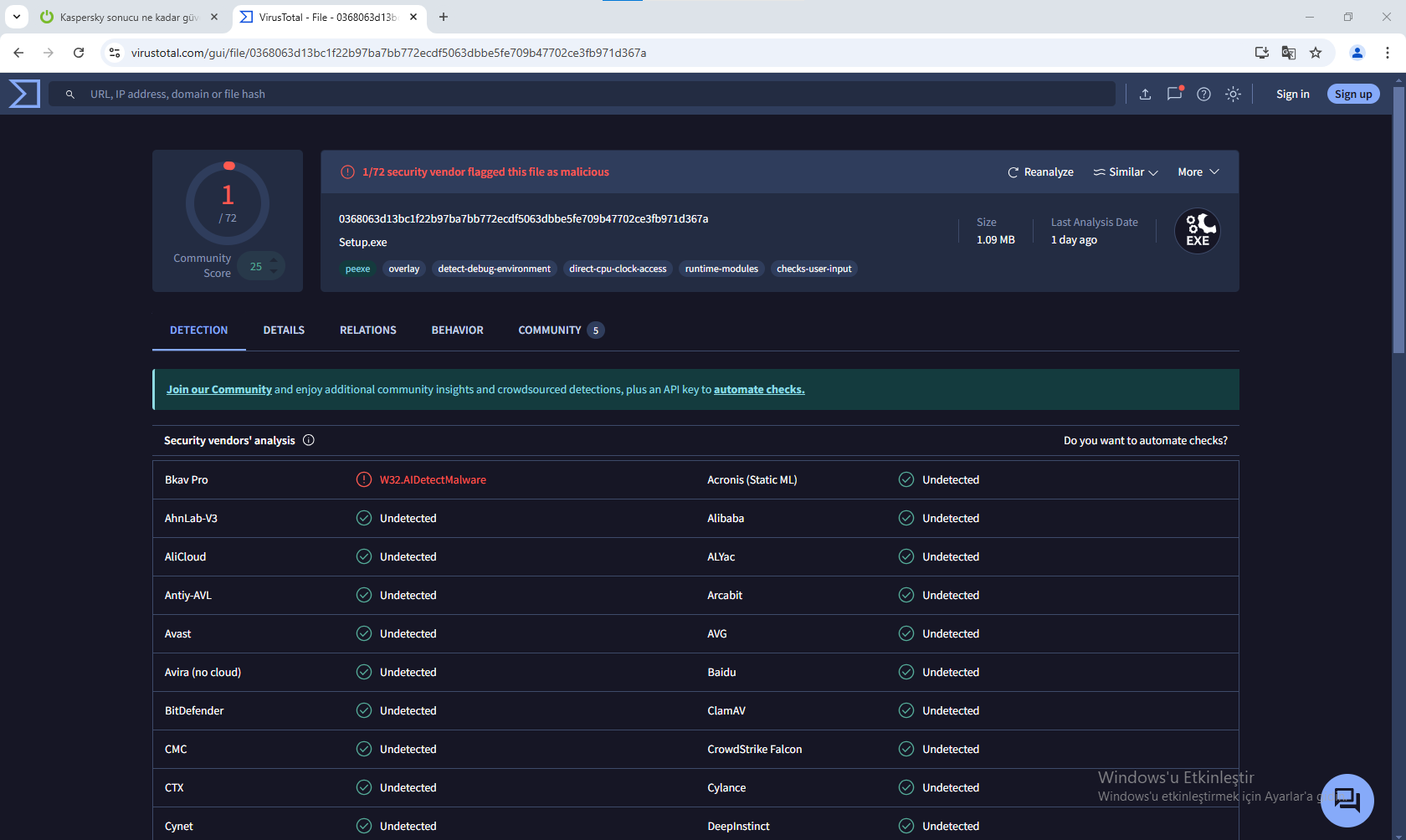Open the More options dropdown
Image resolution: width=1406 pixels, height=840 pixels.
1197,172
